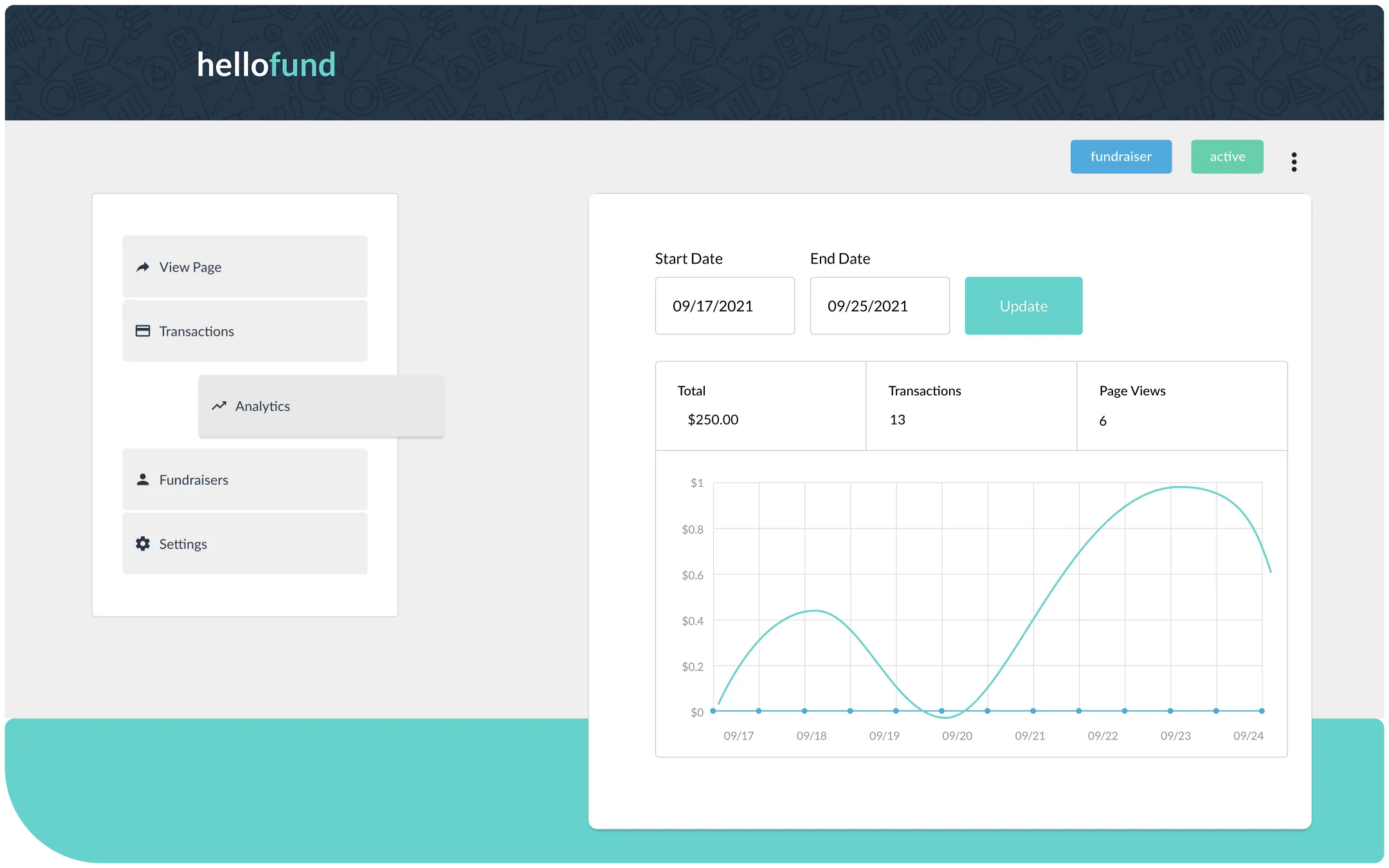Click the $250.00 total value

[713, 420]
